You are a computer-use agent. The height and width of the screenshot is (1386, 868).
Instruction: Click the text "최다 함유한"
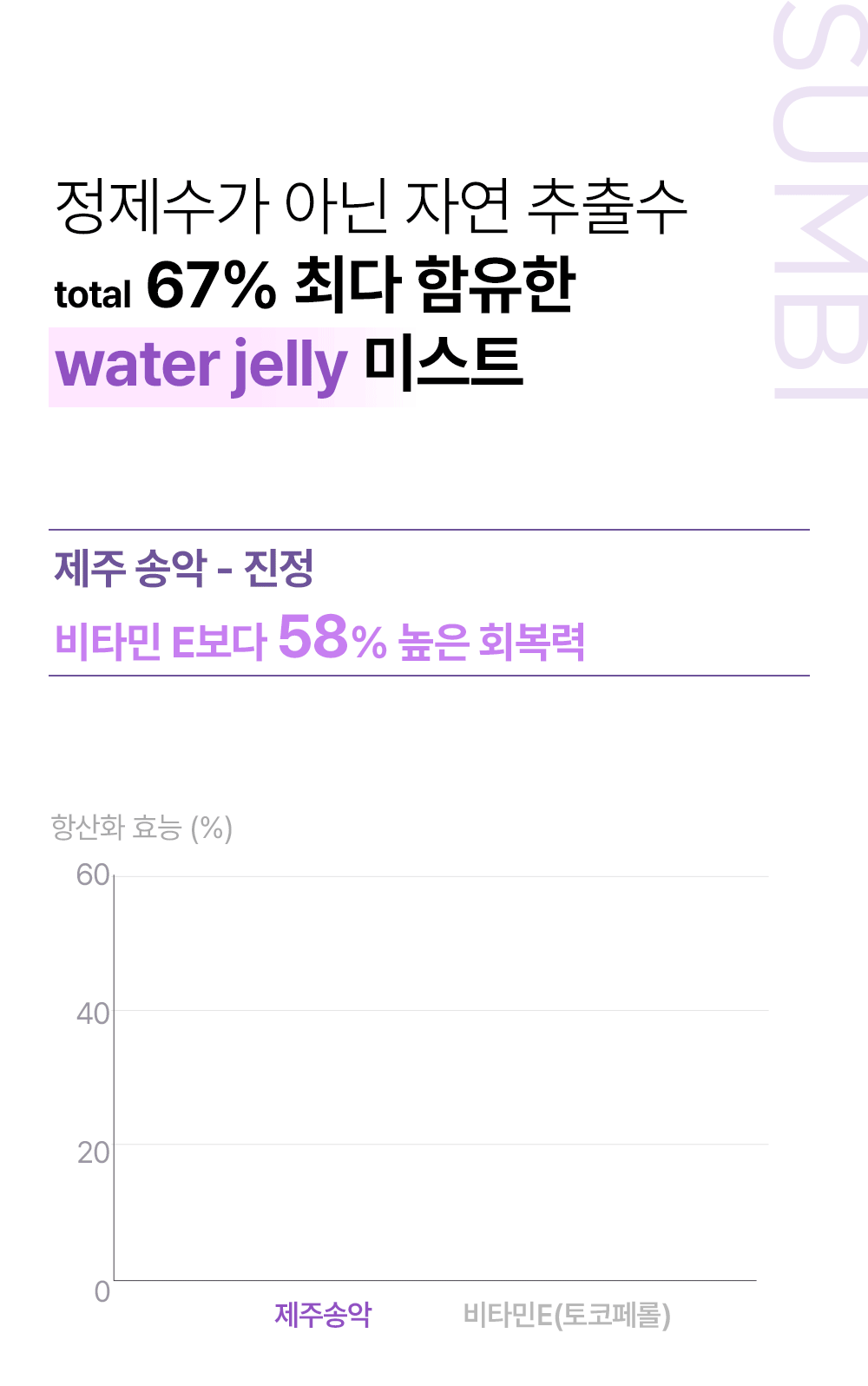click(435, 284)
